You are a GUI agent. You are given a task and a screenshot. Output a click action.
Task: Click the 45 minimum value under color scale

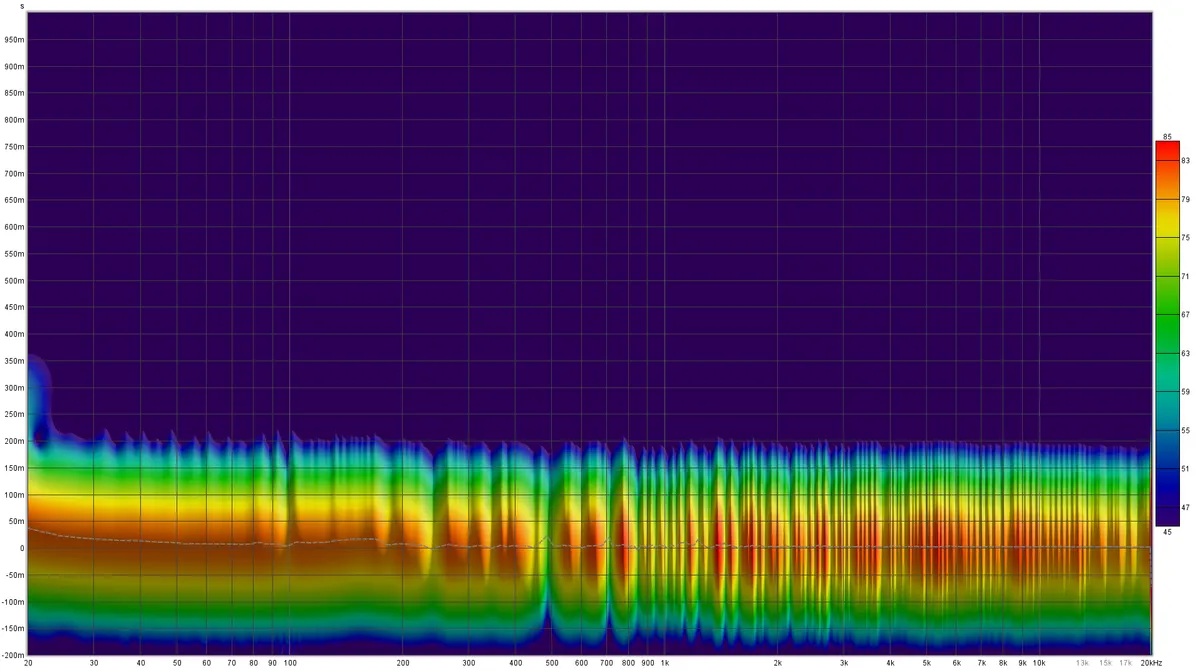(1166, 531)
